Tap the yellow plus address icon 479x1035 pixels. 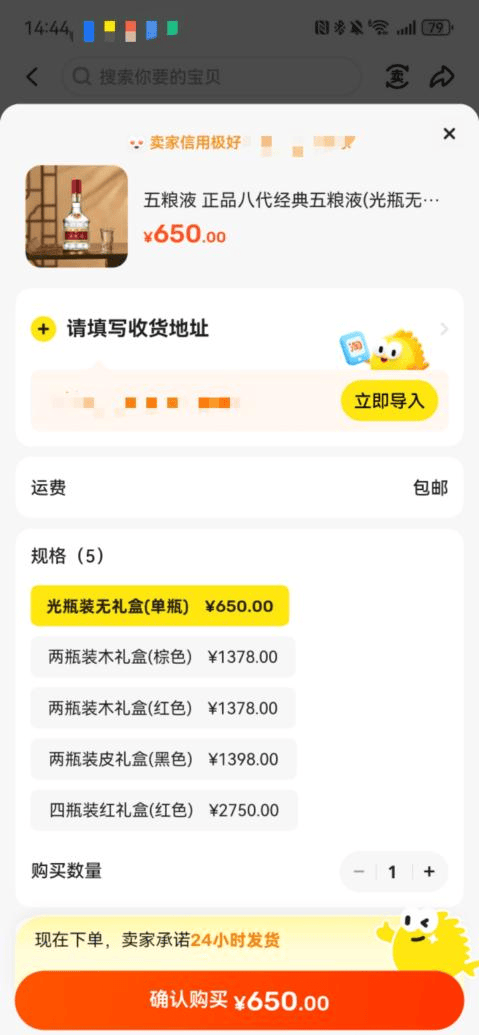43,329
